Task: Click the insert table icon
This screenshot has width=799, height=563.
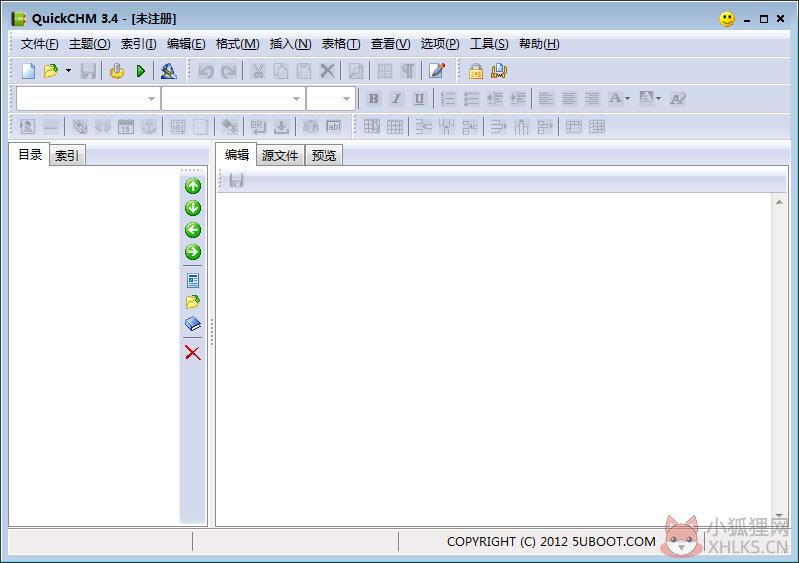Action: [371, 127]
